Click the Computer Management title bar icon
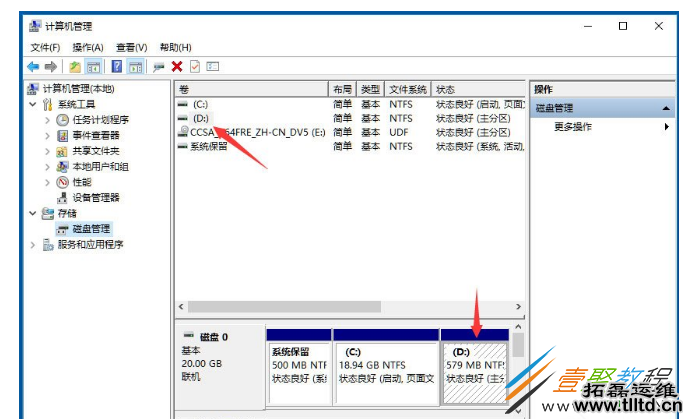688x419 pixels. [35, 26]
